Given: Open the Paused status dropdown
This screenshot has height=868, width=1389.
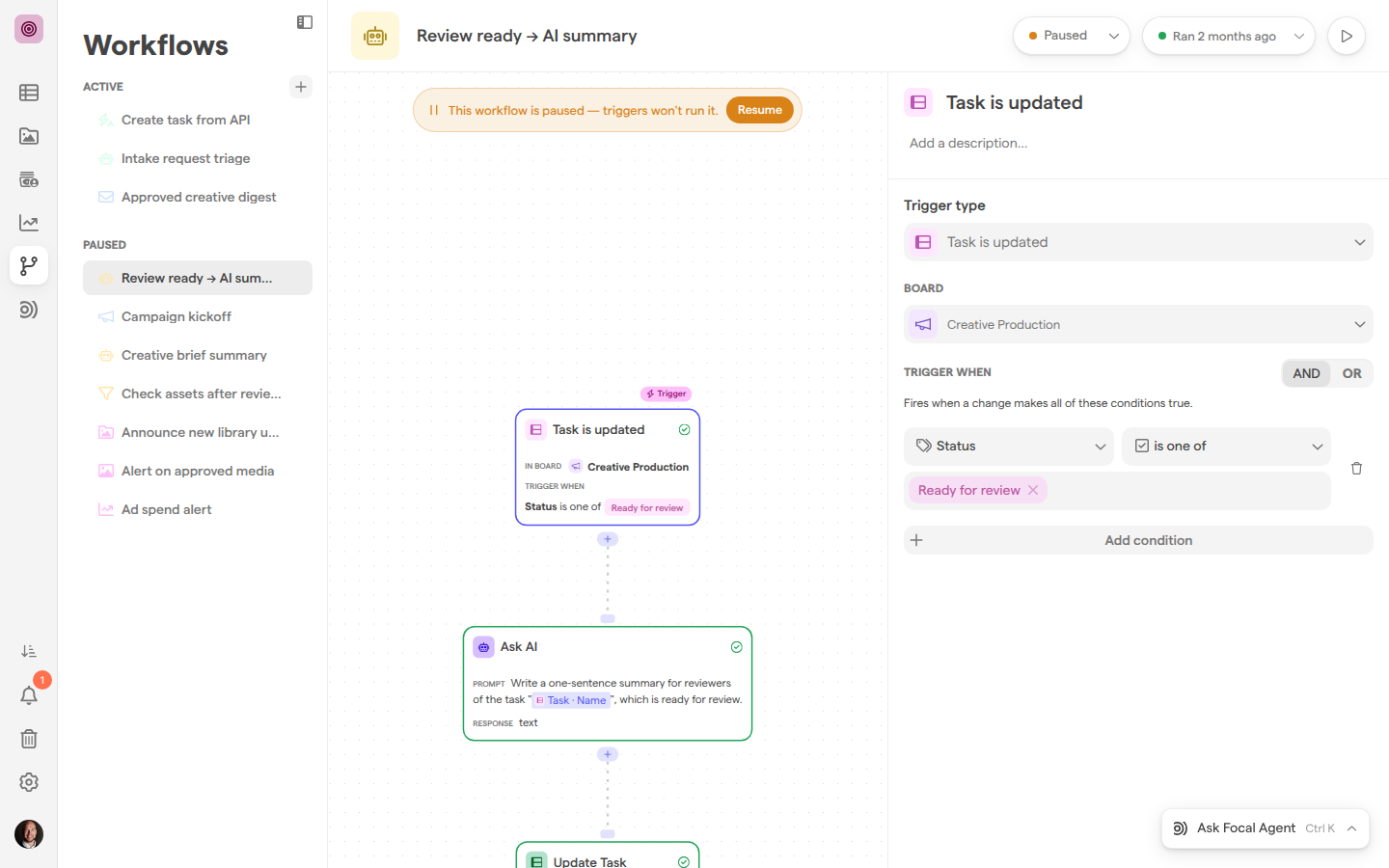Looking at the screenshot, I should point(1072,36).
